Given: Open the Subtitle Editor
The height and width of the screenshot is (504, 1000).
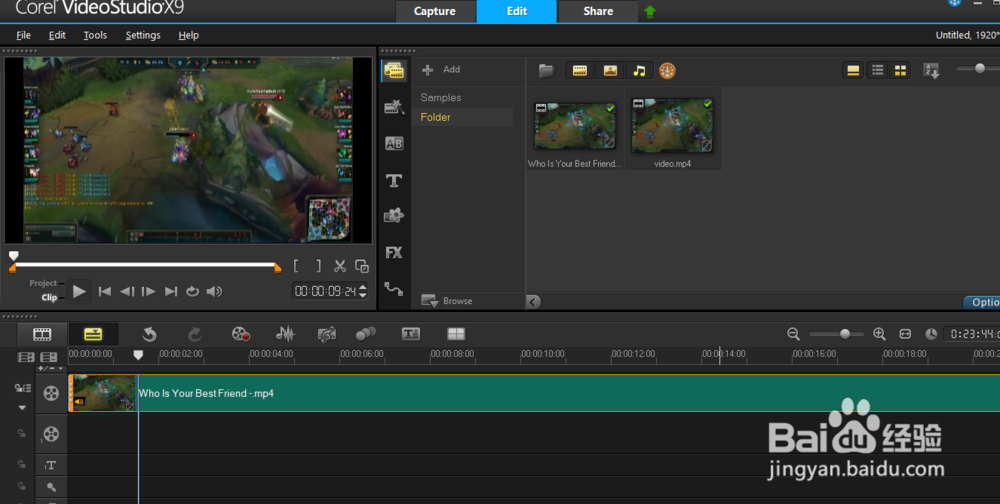Looking at the screenshot, I should point(411,334).
